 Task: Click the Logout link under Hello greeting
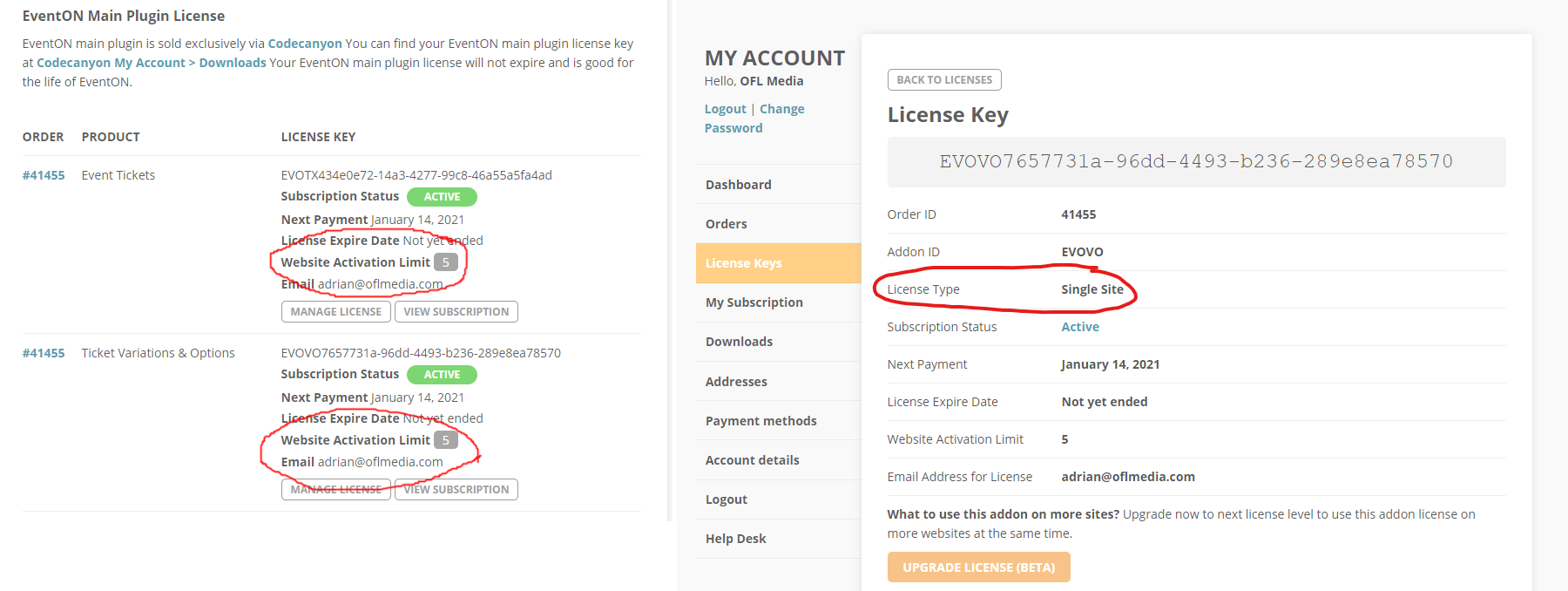(x=725, y=109)
